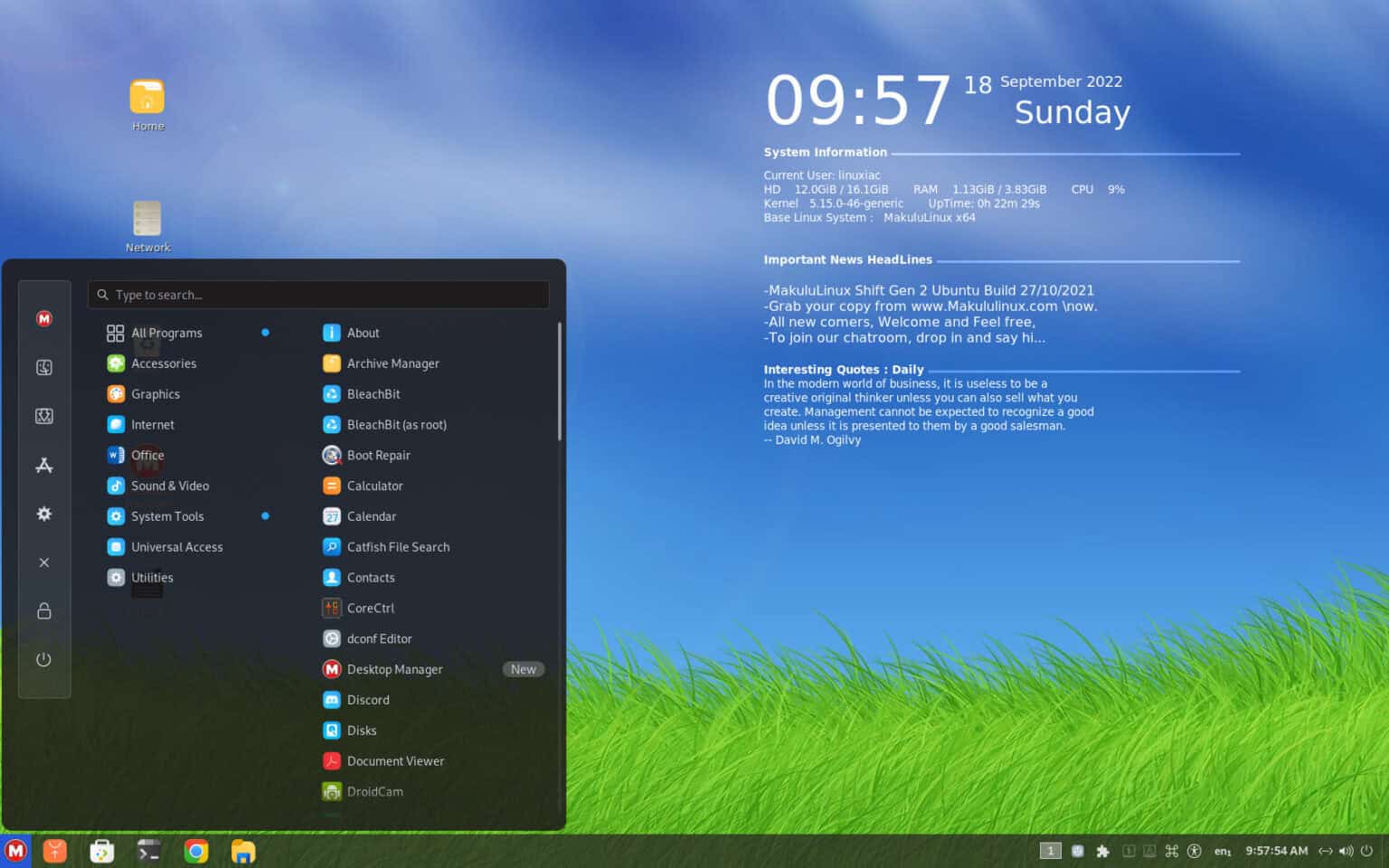Click the notification dot beside System Tools
This screenshot has width=1389, height=868.
pyautogui.click(x=265, y=515)
